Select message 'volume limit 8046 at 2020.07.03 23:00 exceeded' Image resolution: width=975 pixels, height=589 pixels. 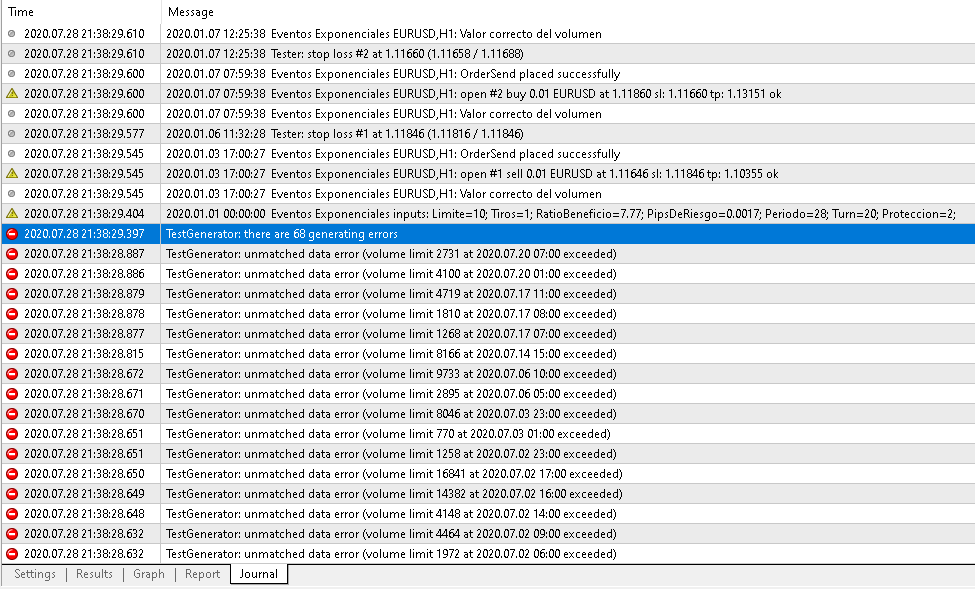pos(391,414)
